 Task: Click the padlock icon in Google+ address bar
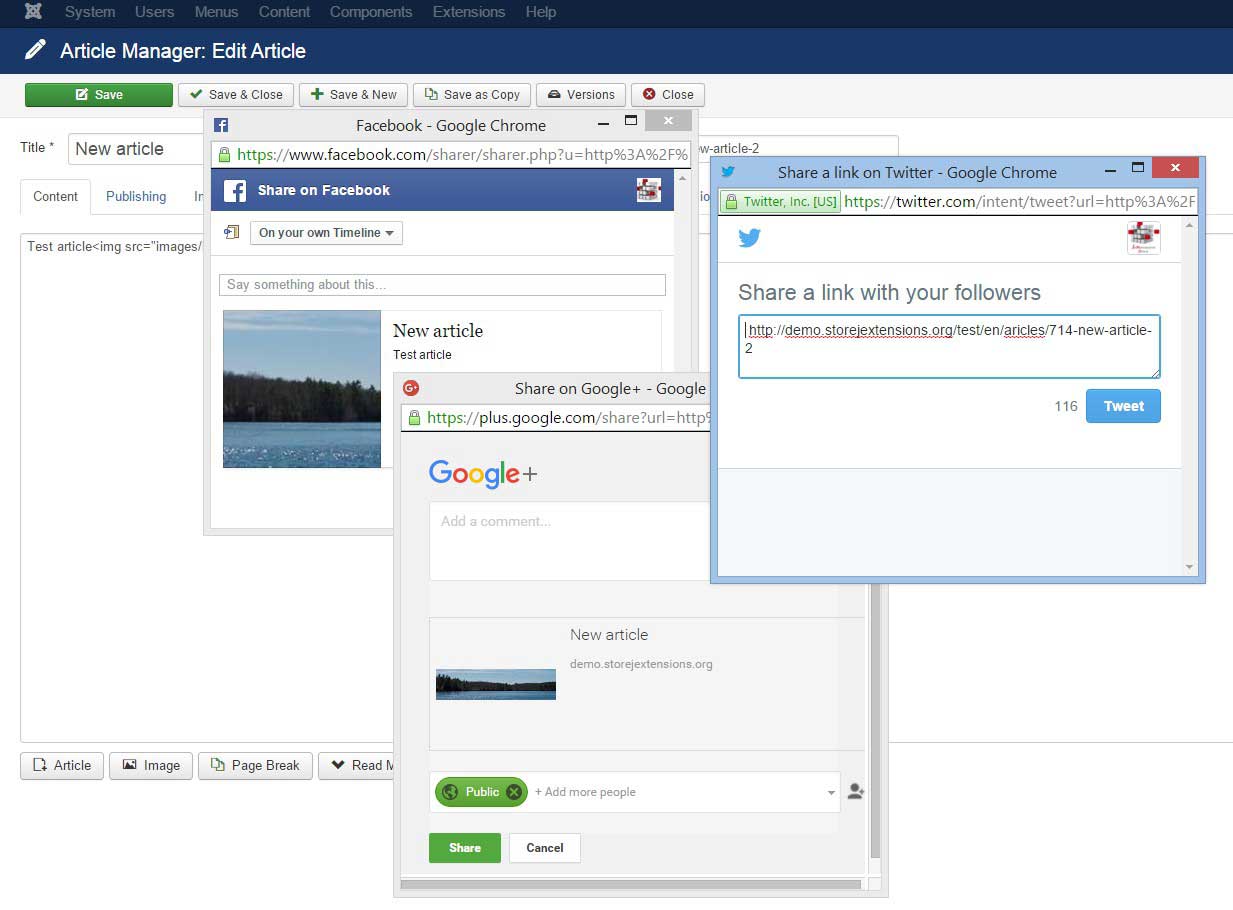click(x=414, y=418)
